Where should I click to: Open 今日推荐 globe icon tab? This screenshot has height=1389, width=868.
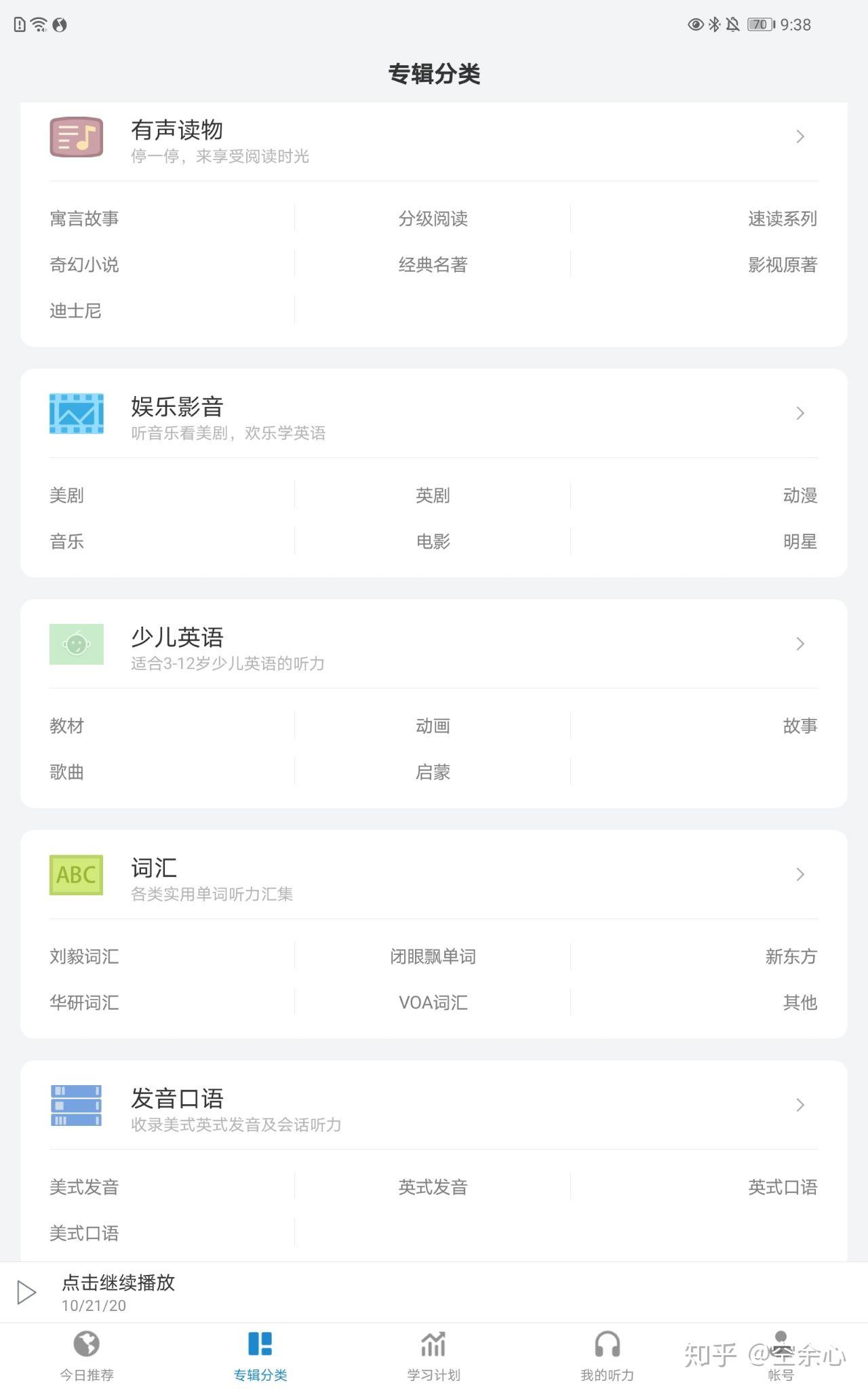pos(87,1355)
